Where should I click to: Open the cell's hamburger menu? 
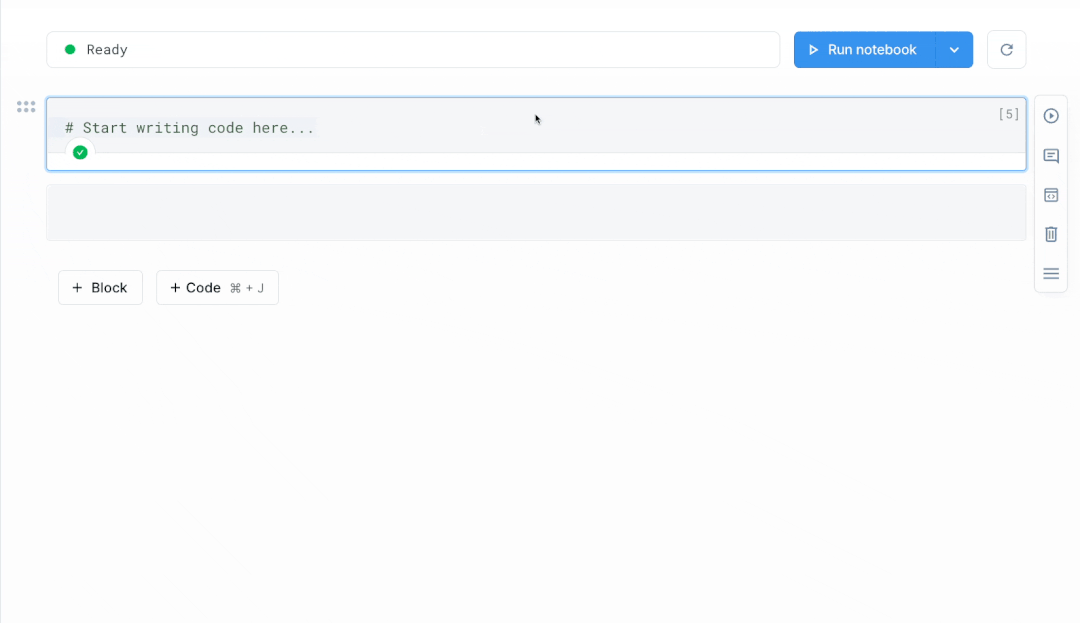[1051, 273]
